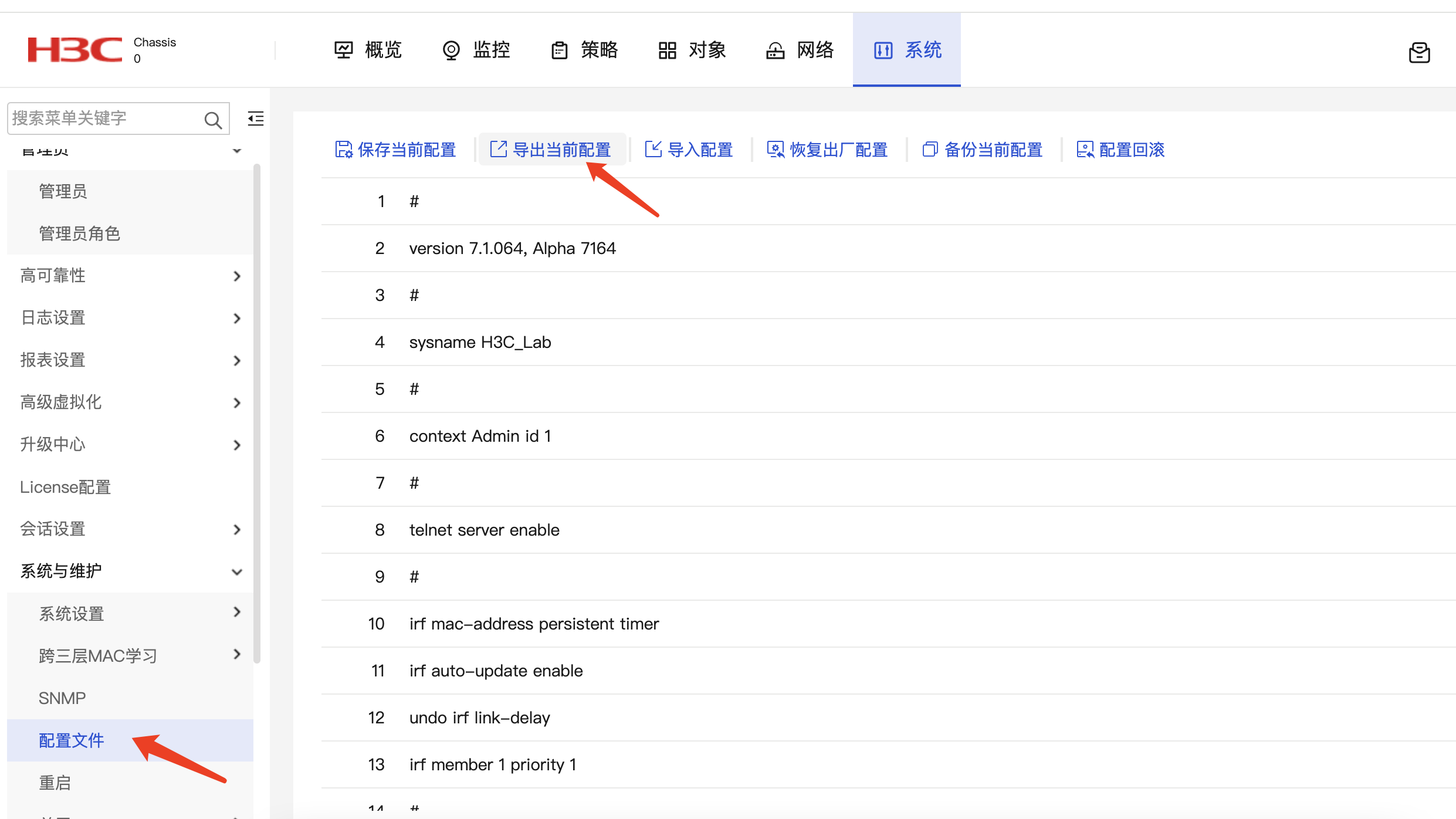Expand the 日志设置 submenu chevron
1456x819 pixels.
pos(236,318)
